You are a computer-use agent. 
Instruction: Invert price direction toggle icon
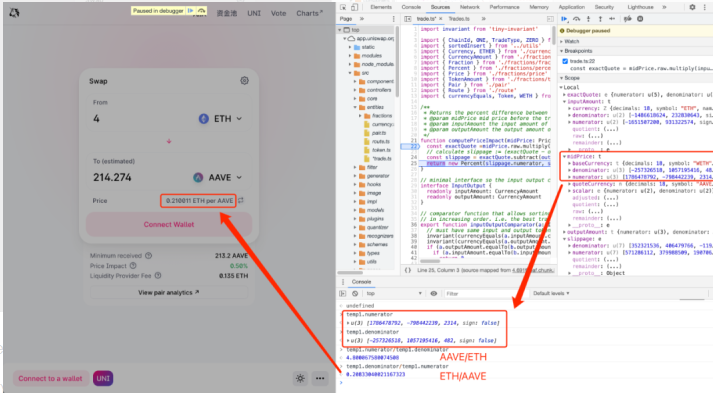click(x=241, y=200)
